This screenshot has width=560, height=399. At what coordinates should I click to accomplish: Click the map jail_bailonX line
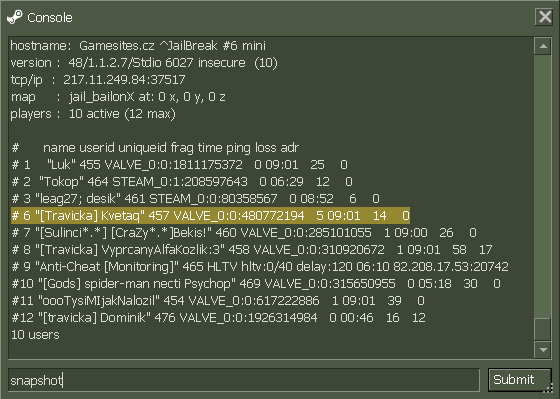click(x=118, y=97)
